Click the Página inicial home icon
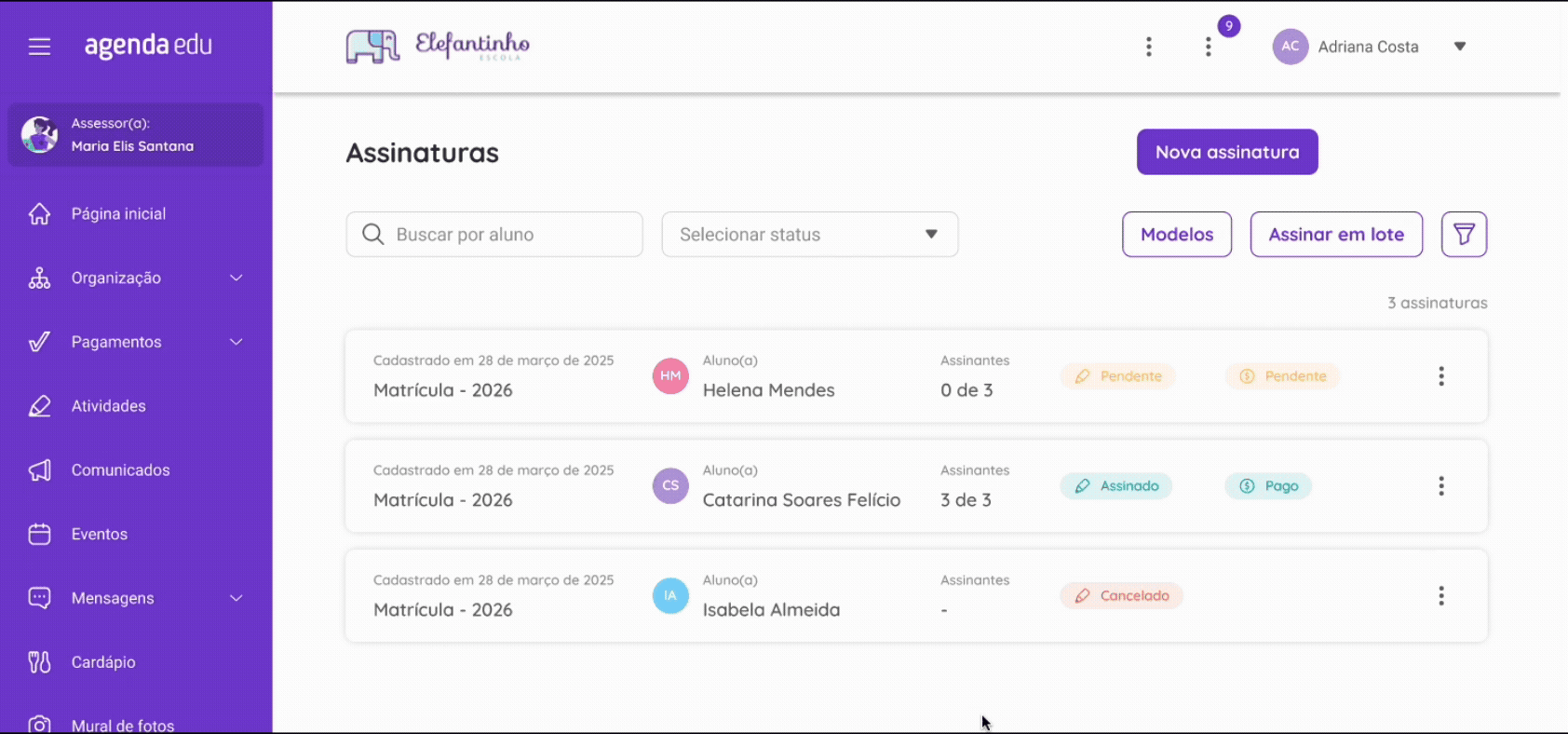Image resolution: width=1568 pixels, height=734 pixels. tap(39, 213)
